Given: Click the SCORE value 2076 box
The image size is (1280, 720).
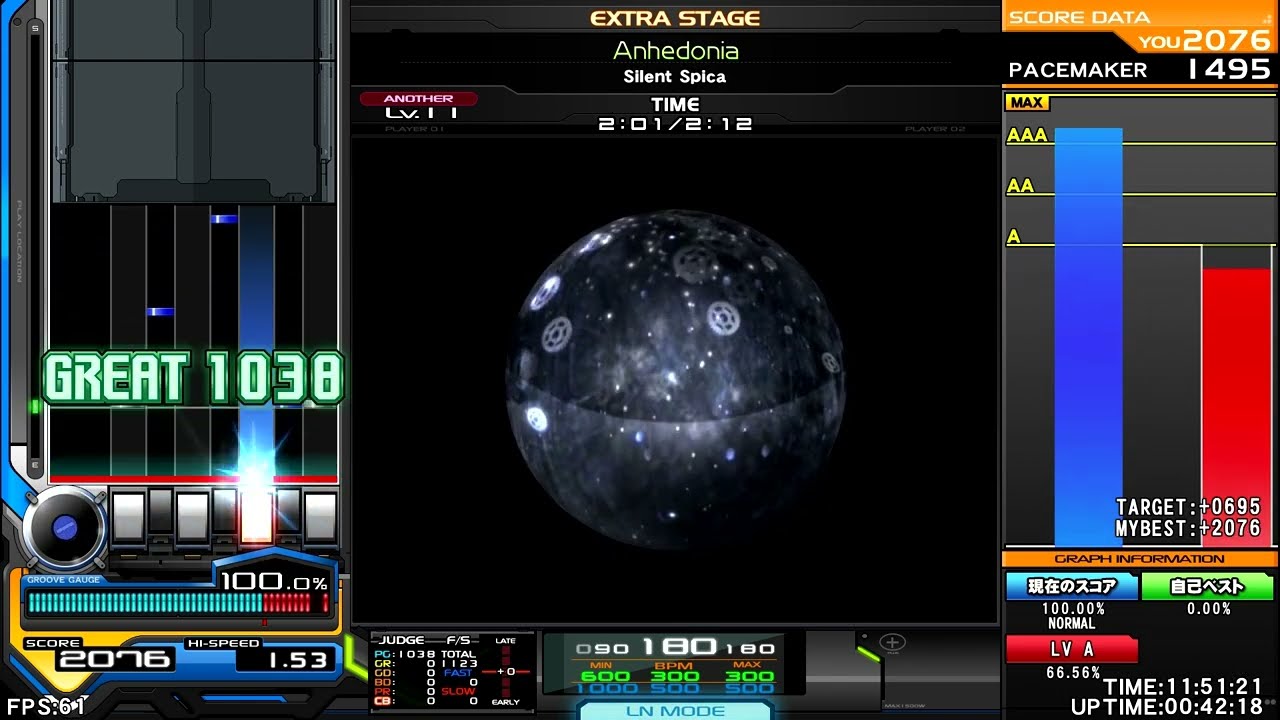Looking at the screenshot, I should click(x=115, y=659).
